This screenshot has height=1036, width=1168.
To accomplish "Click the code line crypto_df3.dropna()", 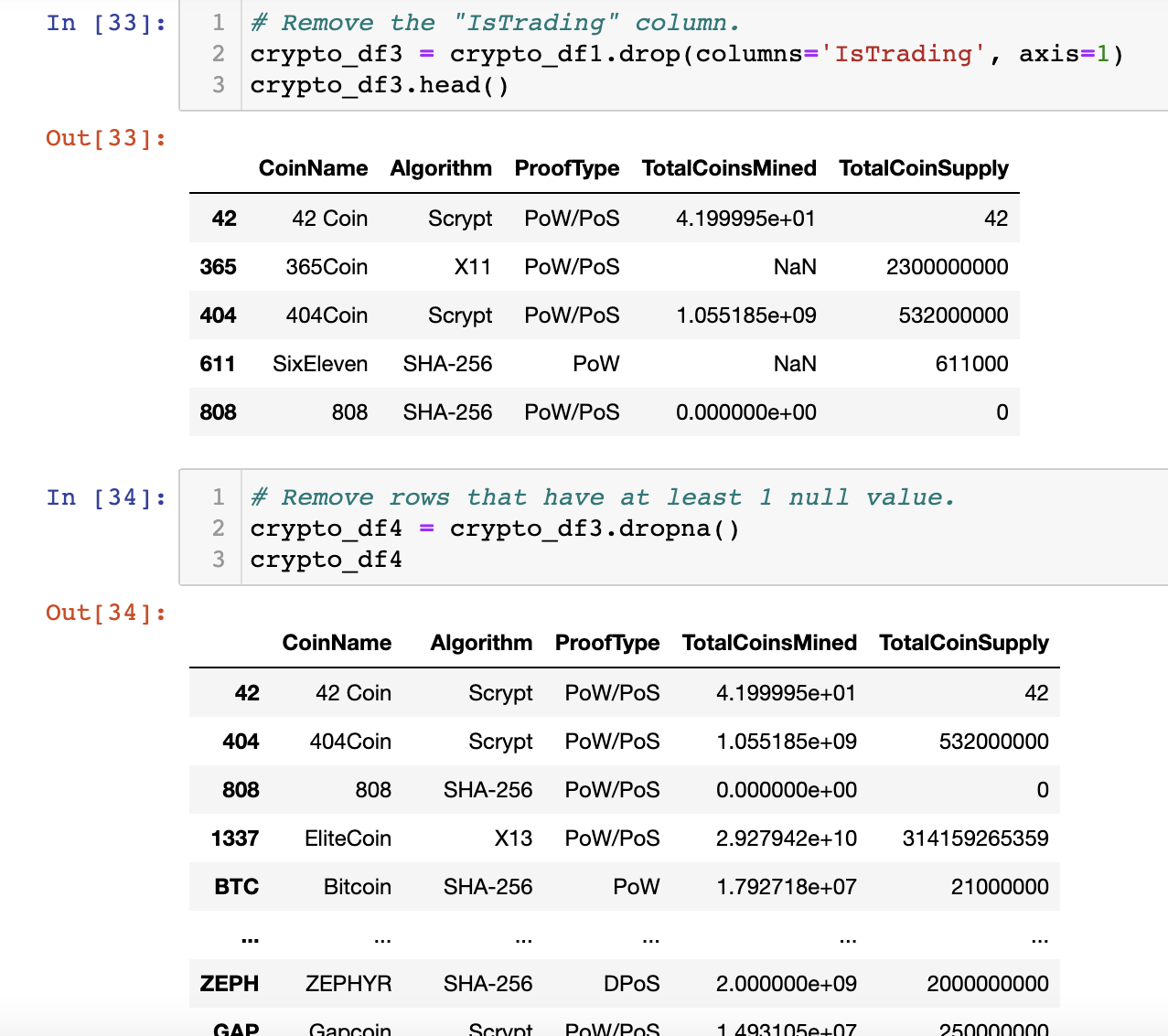I will click(495, 529).
